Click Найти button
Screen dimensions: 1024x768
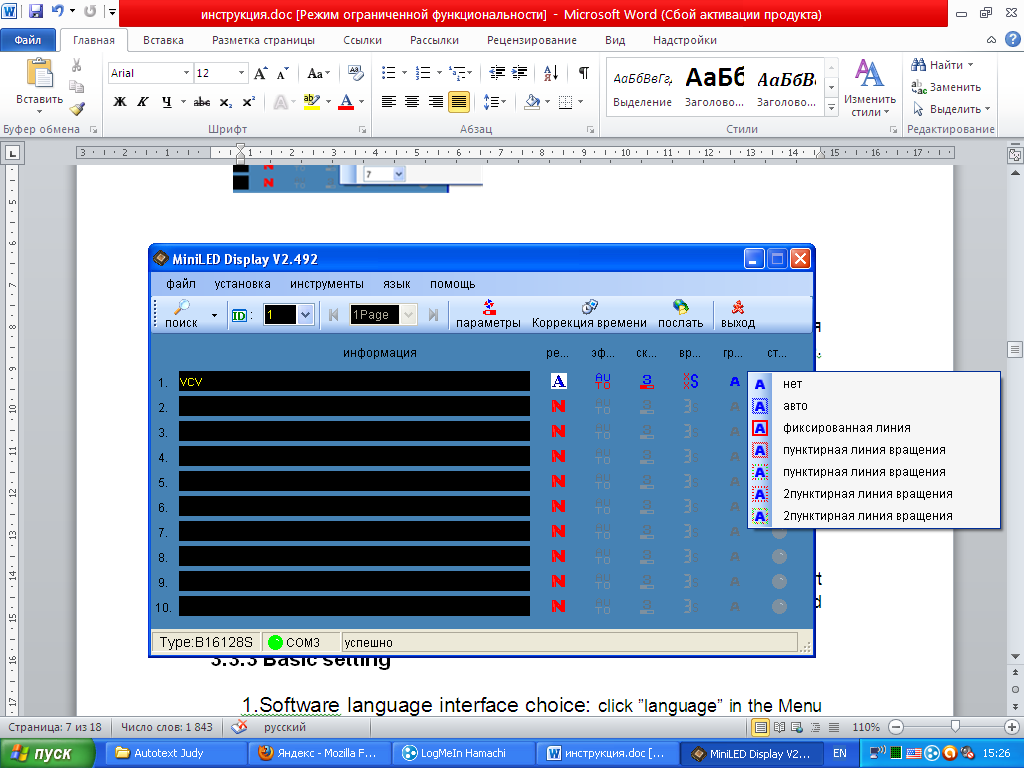pos(942,65)
